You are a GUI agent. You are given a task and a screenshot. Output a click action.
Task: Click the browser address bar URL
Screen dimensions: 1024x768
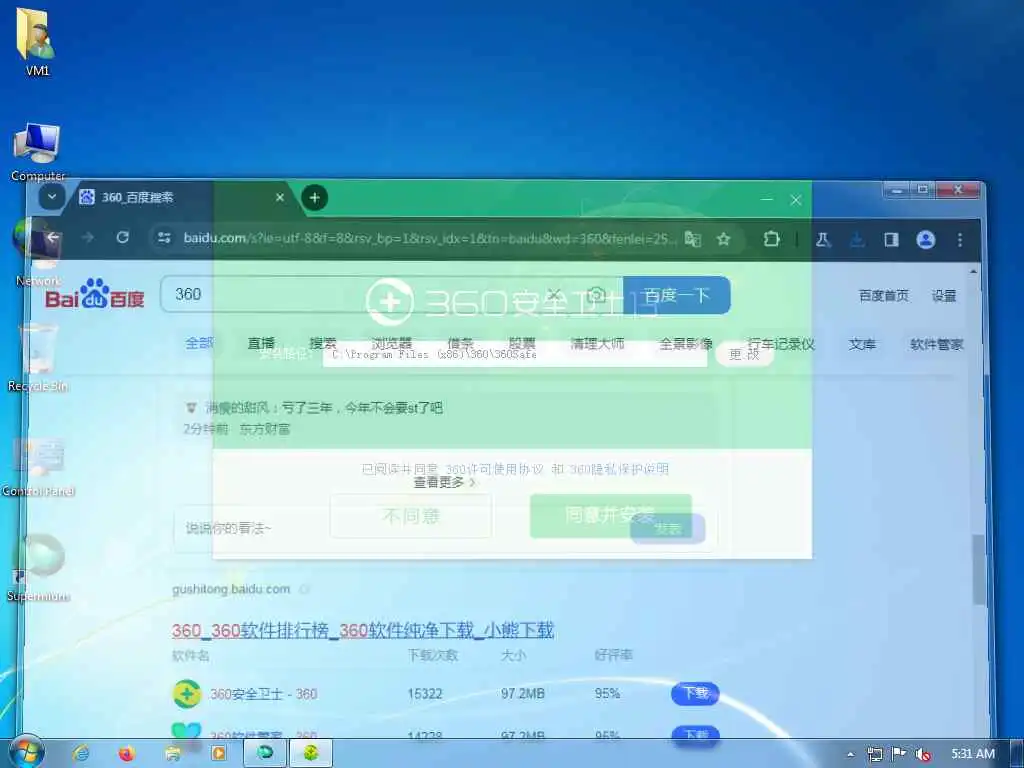[428, 238]
